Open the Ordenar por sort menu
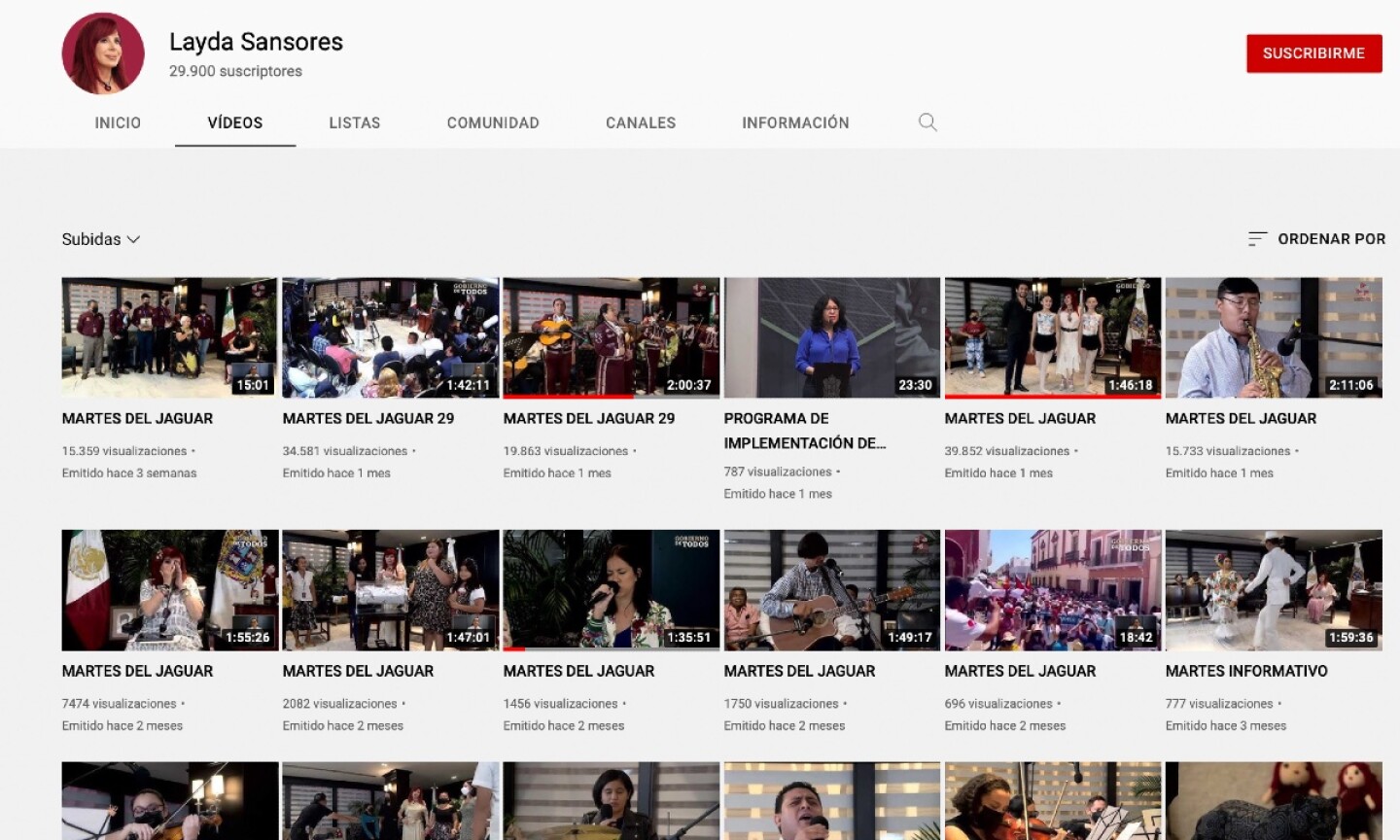Screen dimensions: 1400x840 pyautogui.click(x=1330, y=239)
